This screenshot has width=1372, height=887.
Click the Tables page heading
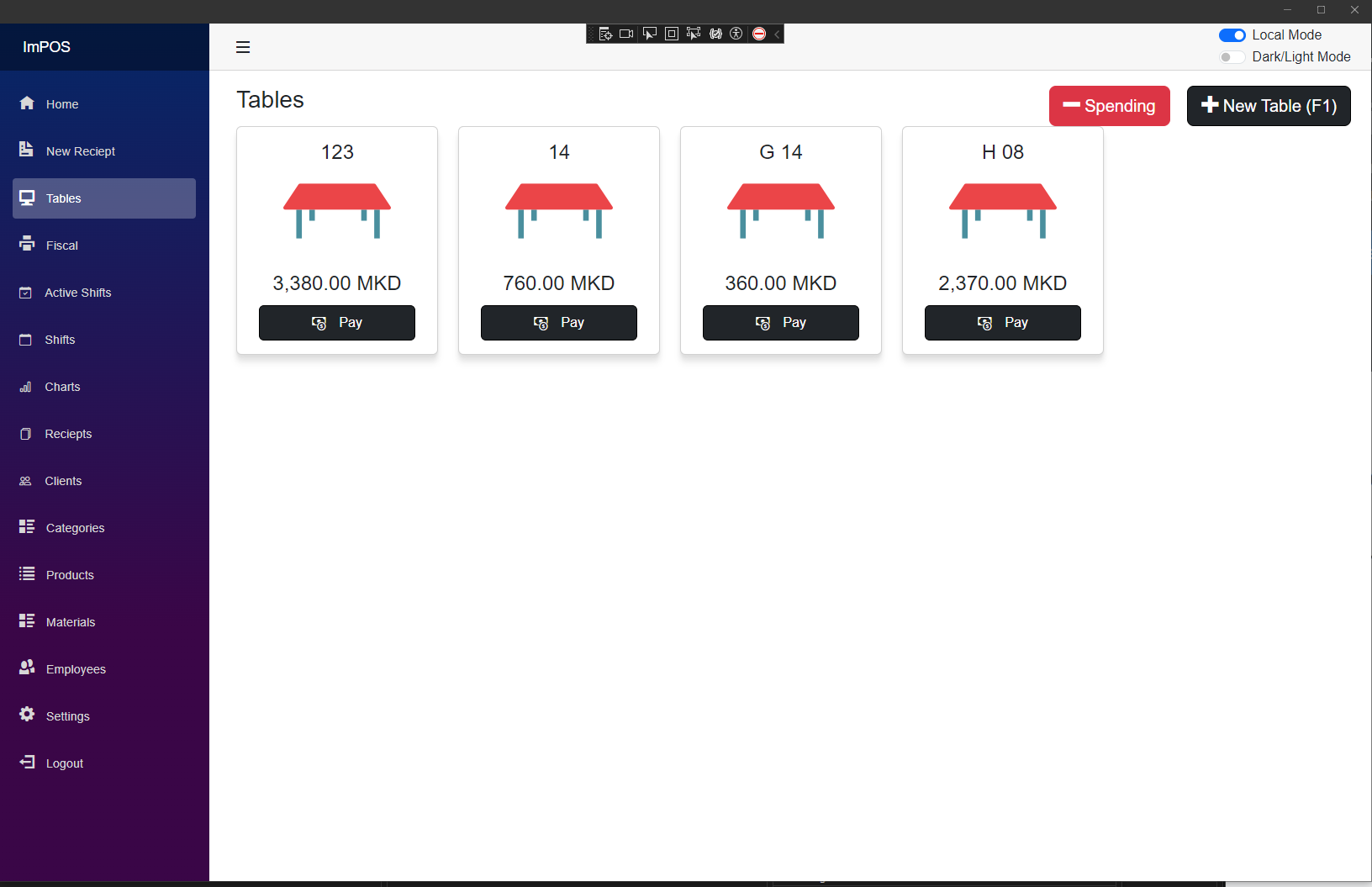click(270, 99)
